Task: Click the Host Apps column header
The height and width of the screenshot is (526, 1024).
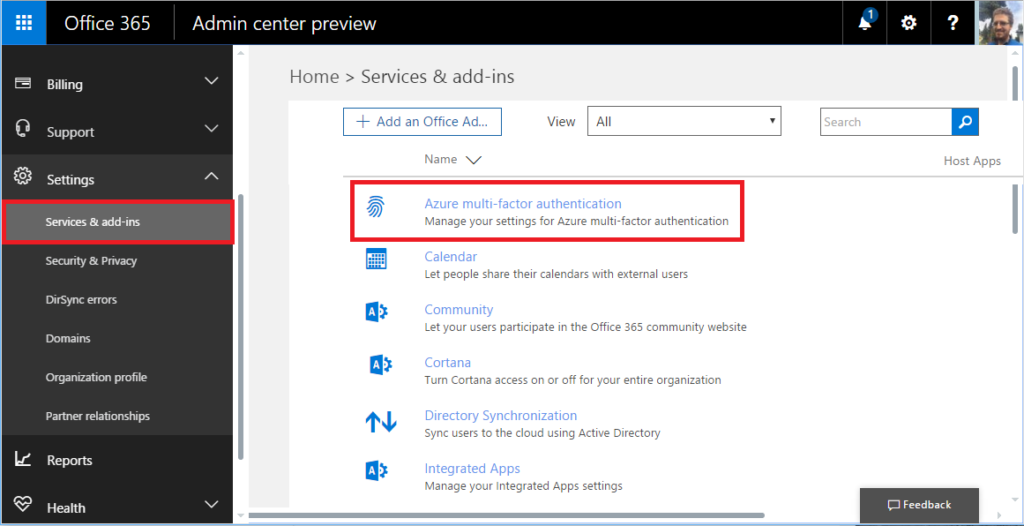Action: (x=972, y=161)
